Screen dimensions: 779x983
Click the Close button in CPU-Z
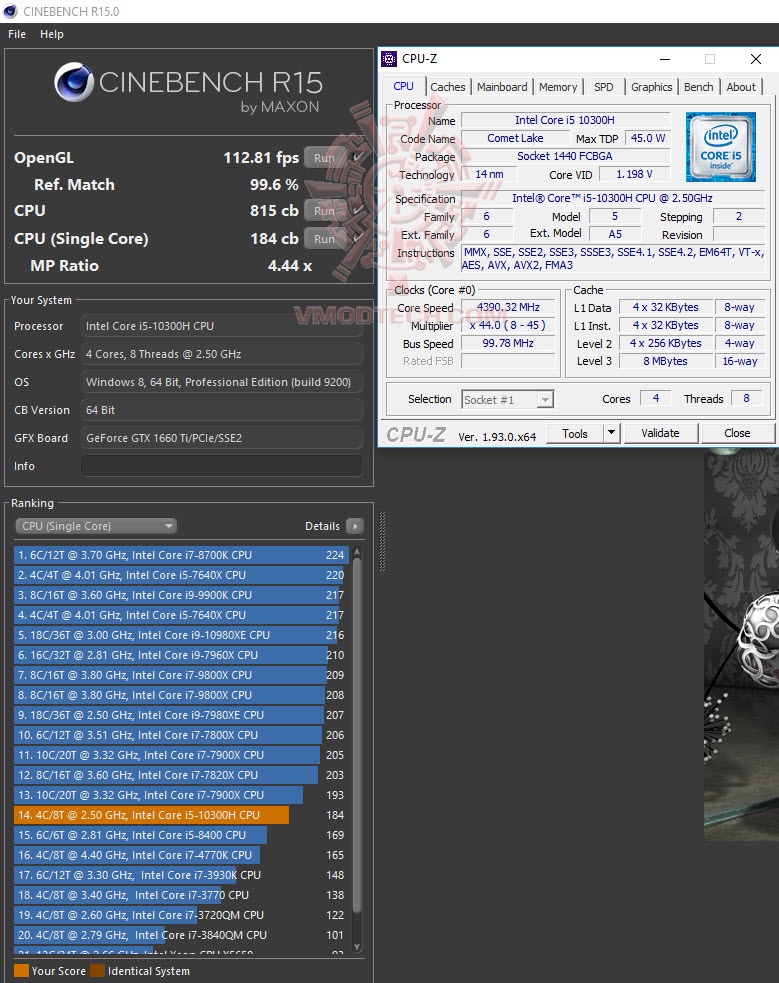point(737,433)
